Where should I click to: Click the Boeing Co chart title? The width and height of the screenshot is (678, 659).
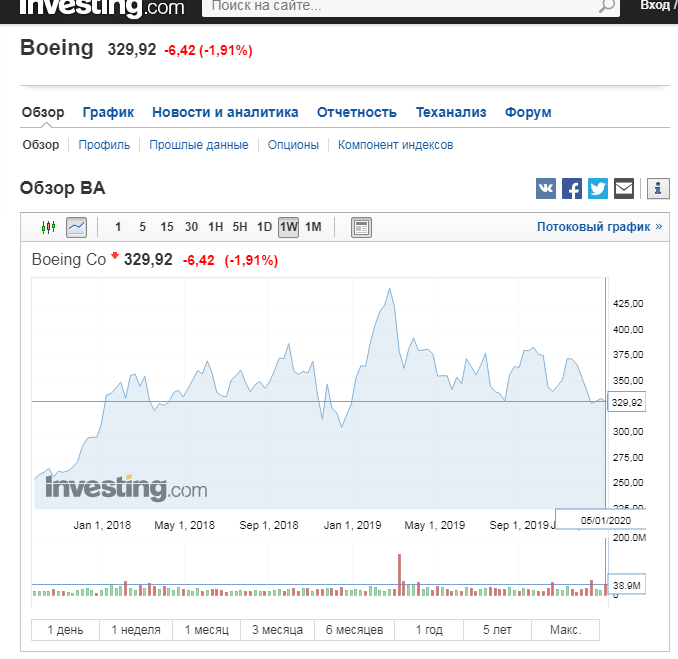click(x=69, y=259)
